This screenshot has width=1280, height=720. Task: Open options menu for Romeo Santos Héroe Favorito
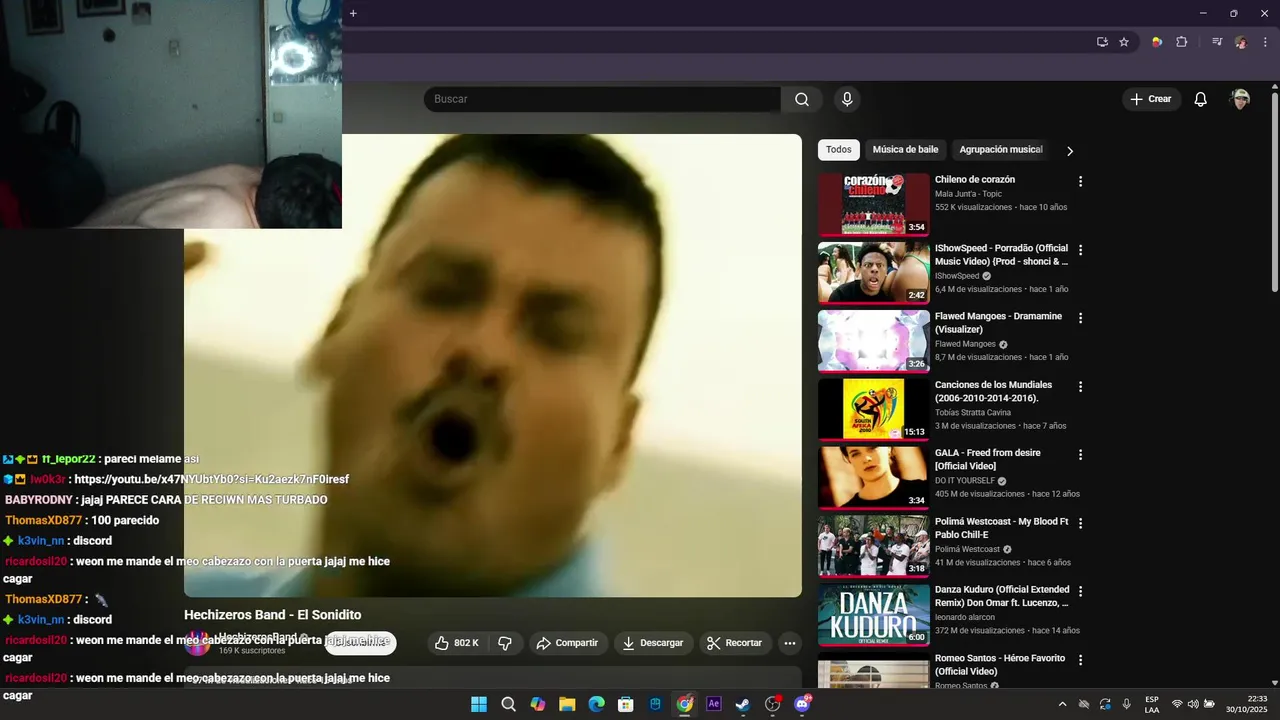tap(1080, 660)
